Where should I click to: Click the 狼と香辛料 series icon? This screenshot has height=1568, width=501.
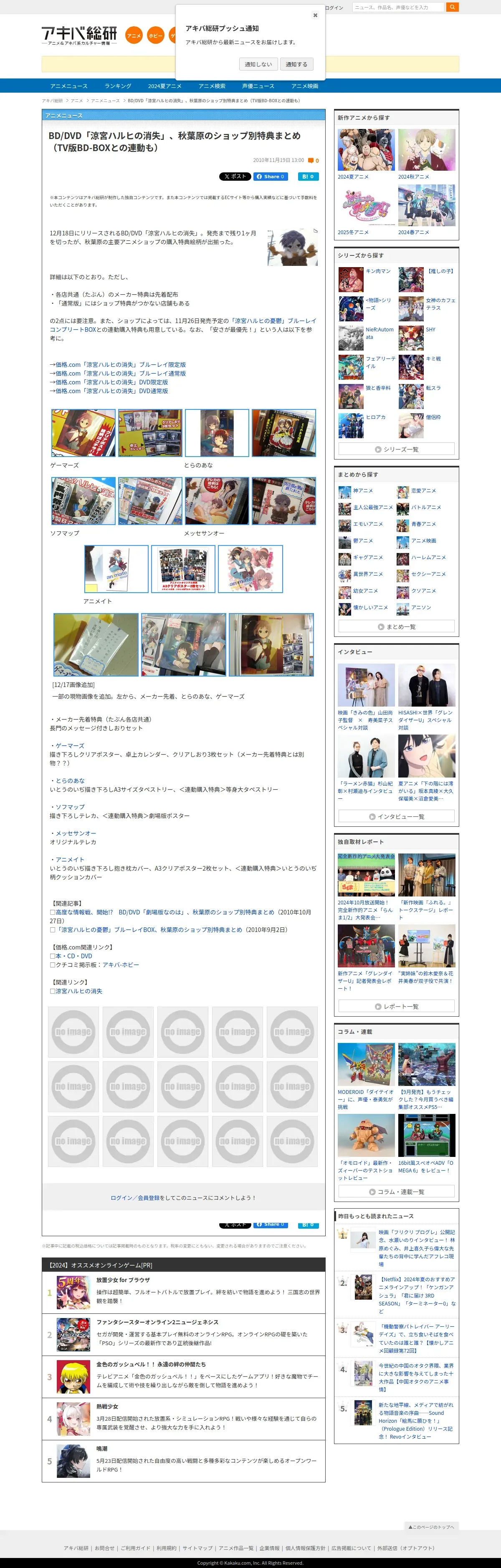click(351, 397)
